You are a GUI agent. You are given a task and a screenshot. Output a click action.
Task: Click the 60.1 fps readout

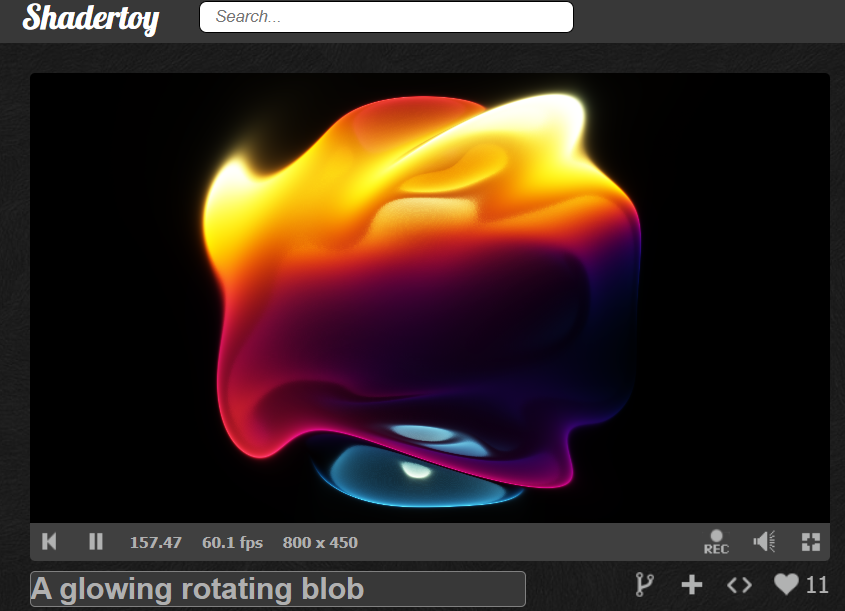point(232,542)
